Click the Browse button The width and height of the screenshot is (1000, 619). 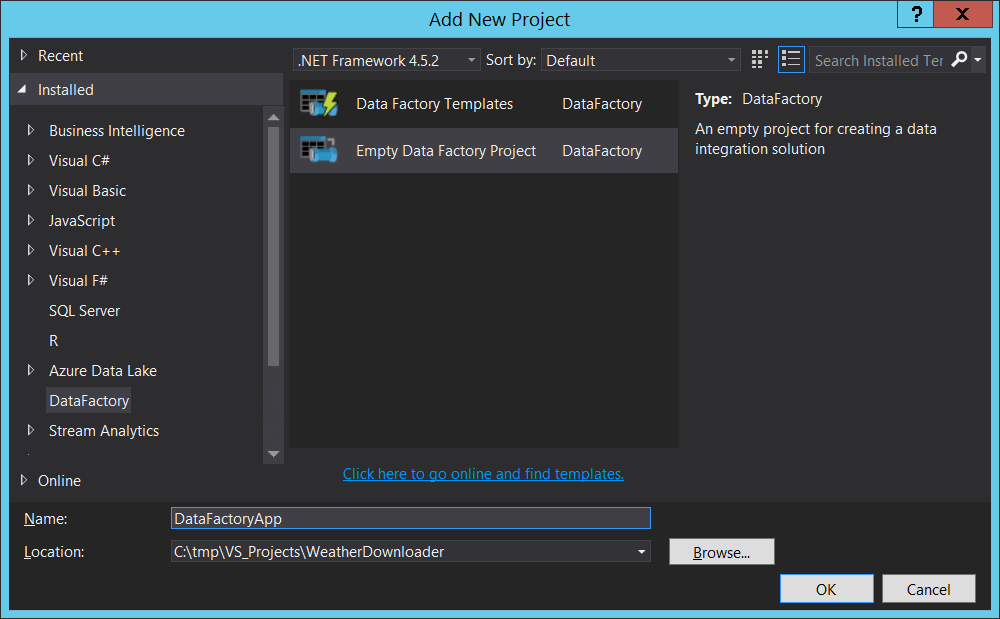coord(721,551)
